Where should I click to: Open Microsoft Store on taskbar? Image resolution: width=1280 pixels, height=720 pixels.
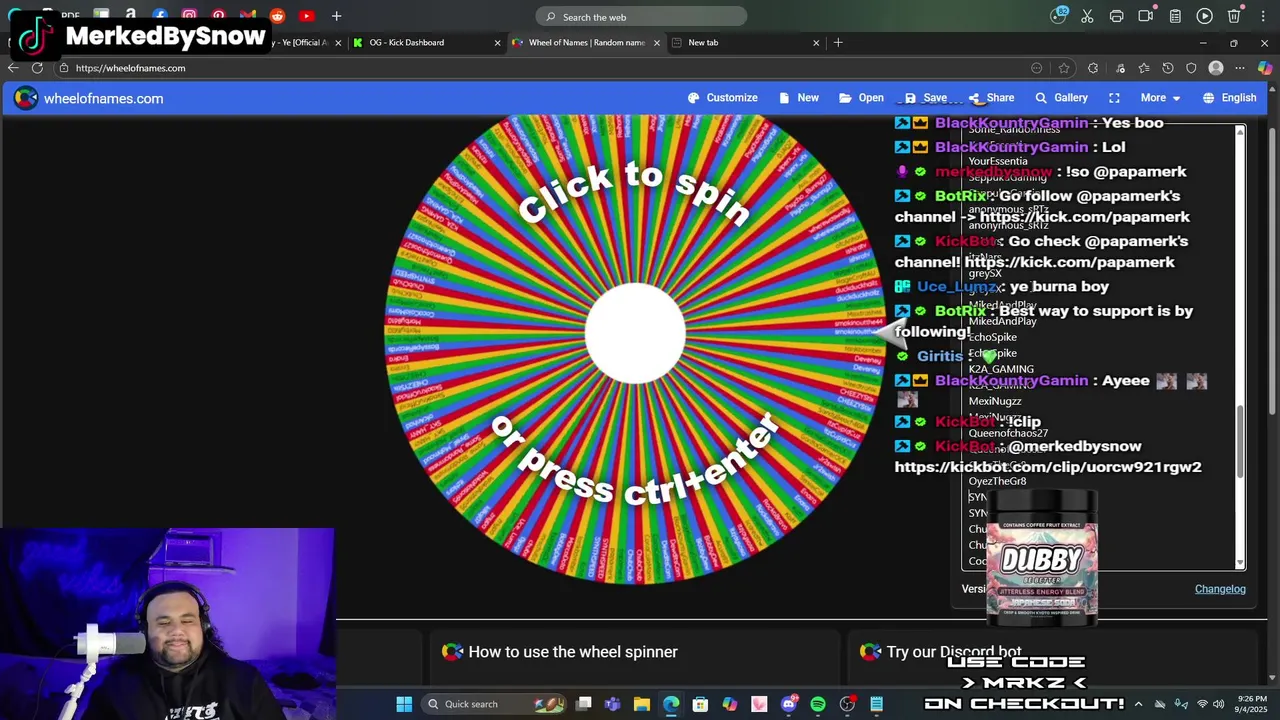pos(700,704)
